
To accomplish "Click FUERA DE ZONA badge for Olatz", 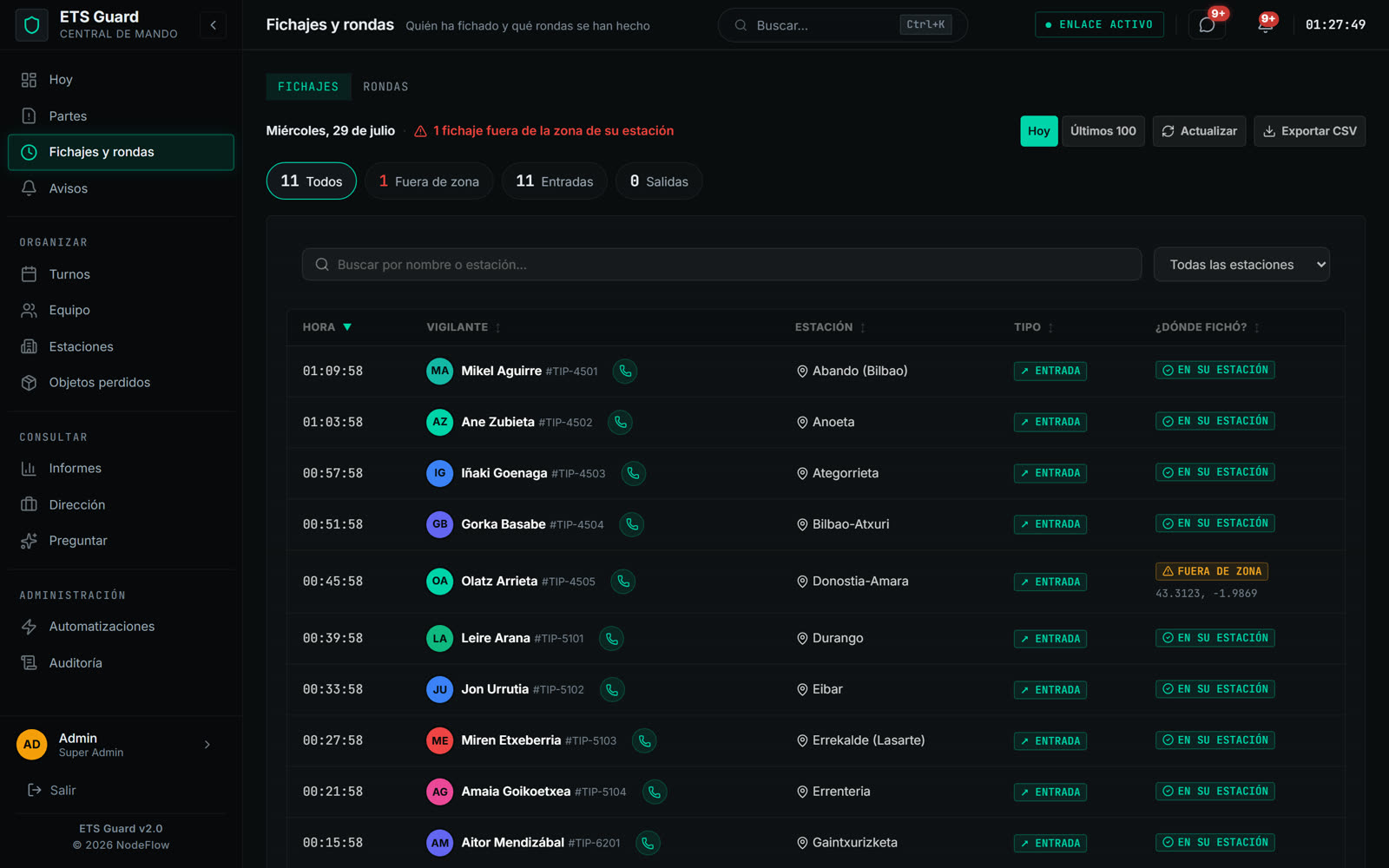I will pyautogui.click(x=1212, y=571).
